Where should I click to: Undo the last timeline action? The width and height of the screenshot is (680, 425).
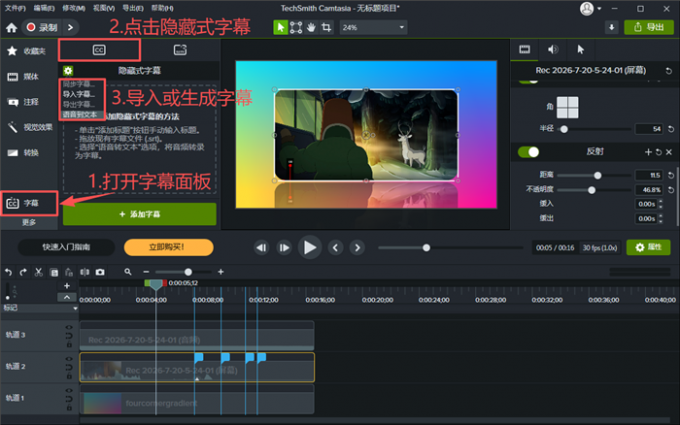pos(8,272)
